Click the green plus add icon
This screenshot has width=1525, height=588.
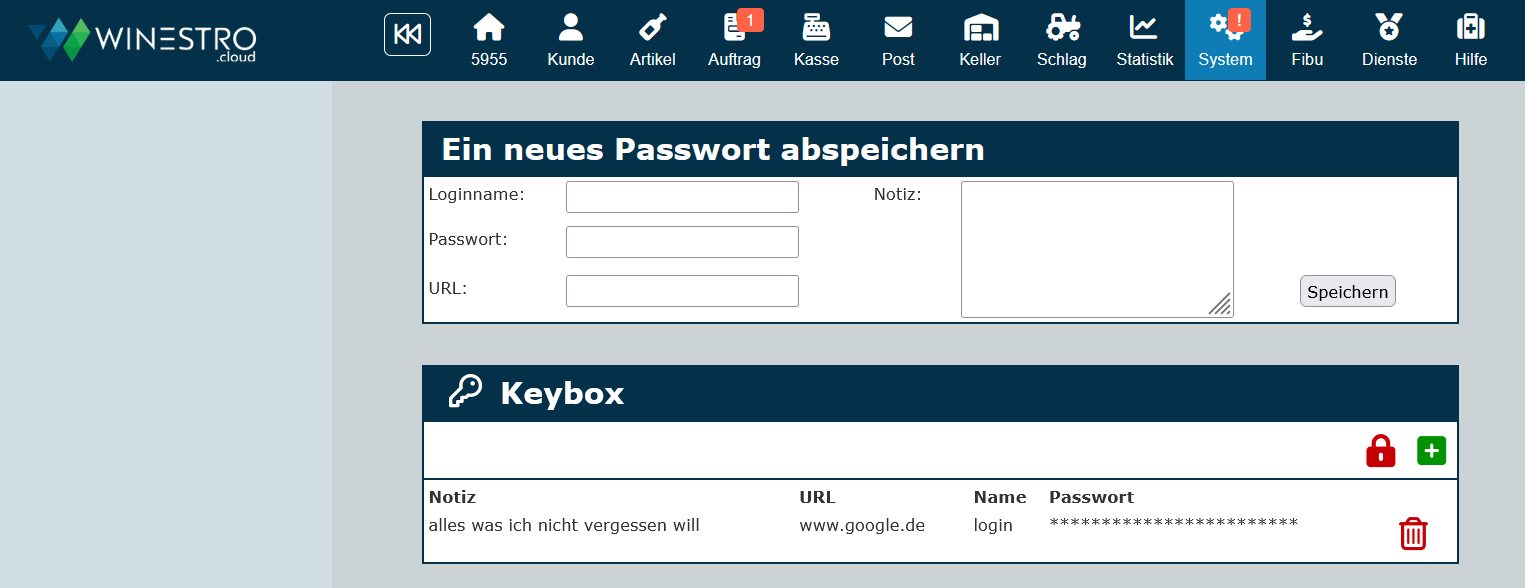pyautogui.click(x=1431, y=451)
